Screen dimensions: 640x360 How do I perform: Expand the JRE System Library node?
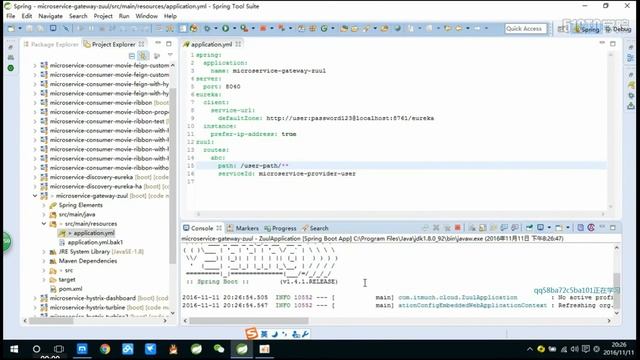coord(44,252)
